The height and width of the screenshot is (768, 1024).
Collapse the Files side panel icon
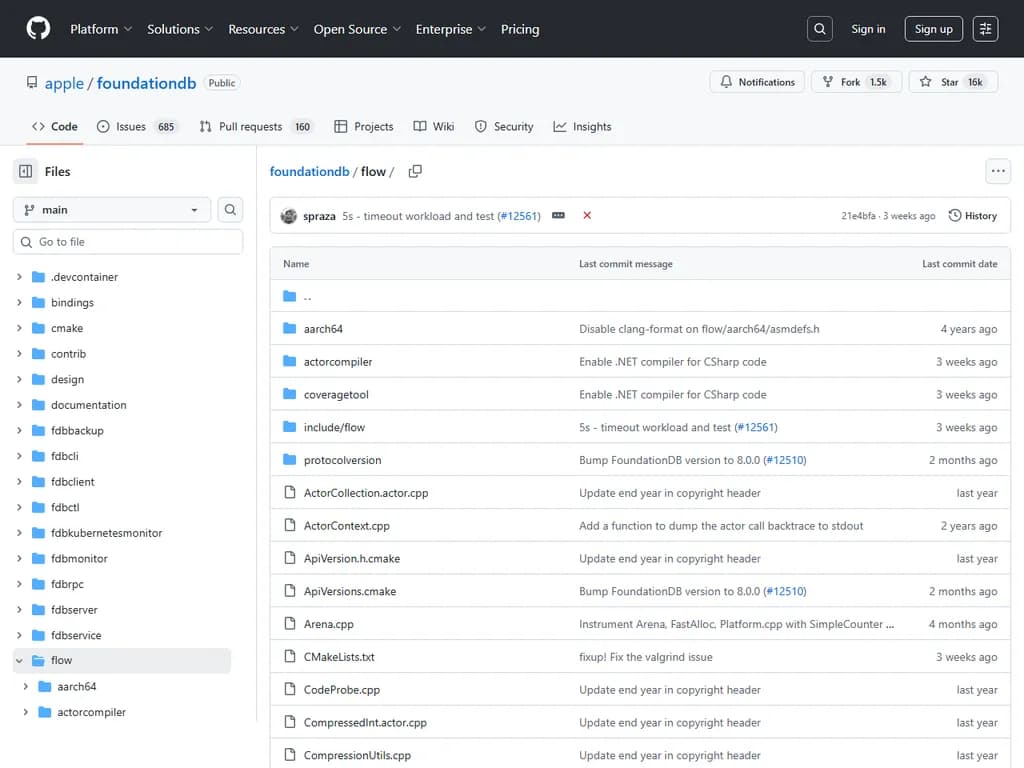[x=26, y=171]
